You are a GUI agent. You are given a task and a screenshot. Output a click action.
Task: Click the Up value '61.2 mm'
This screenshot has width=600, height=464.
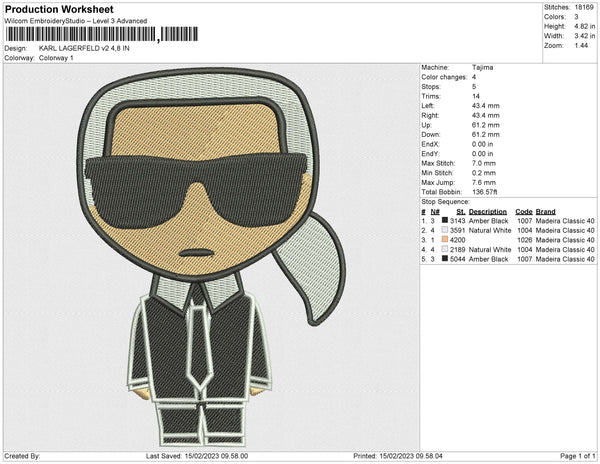486,125
